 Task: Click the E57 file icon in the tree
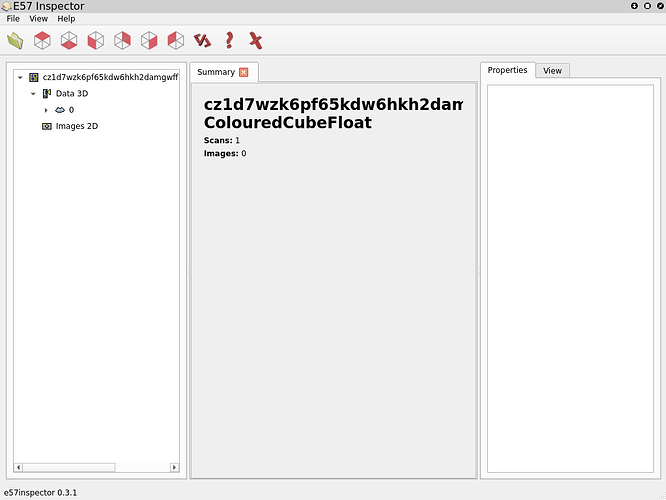(x=34, y=77)
